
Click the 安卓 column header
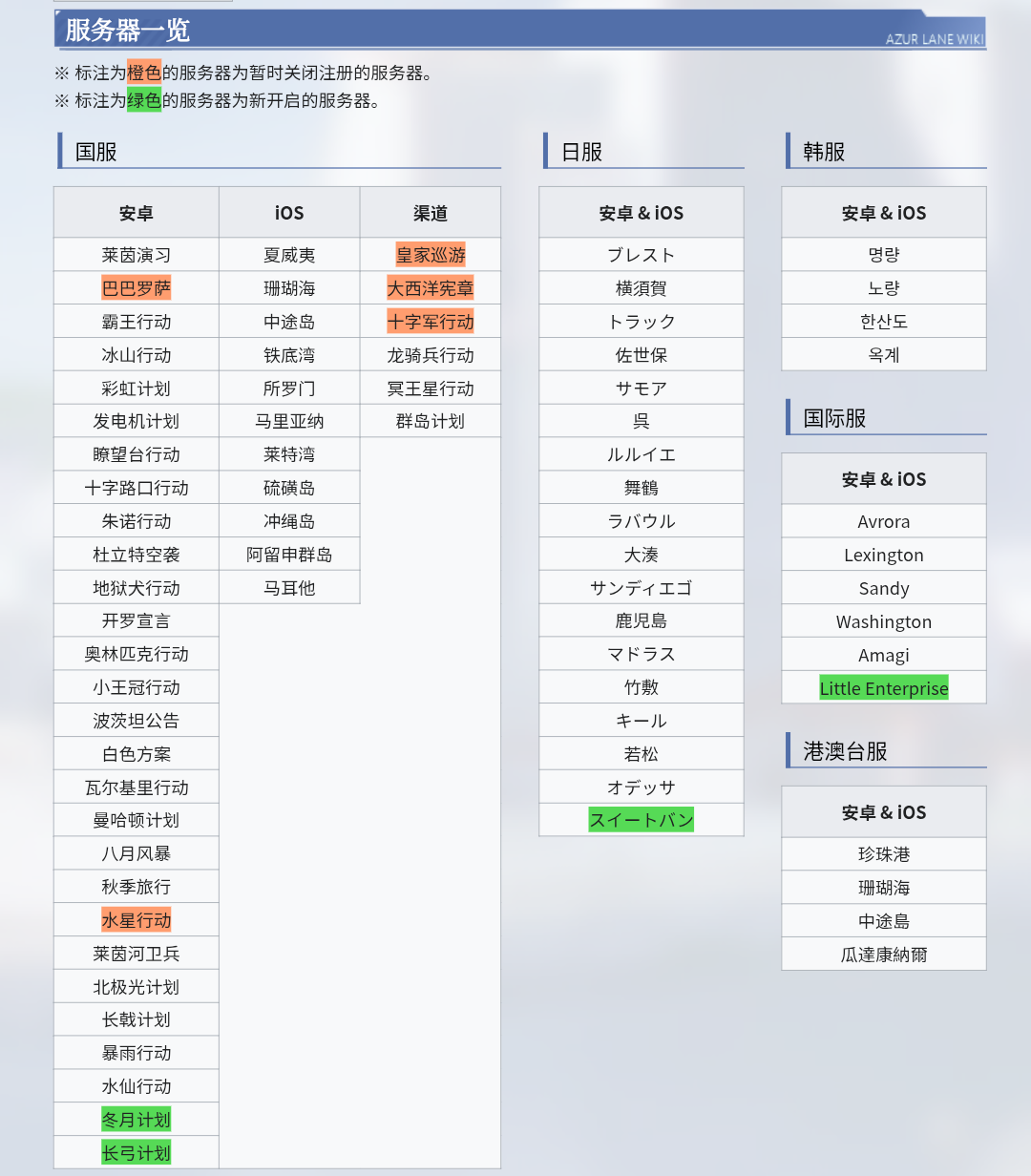(x=137, y=213)
